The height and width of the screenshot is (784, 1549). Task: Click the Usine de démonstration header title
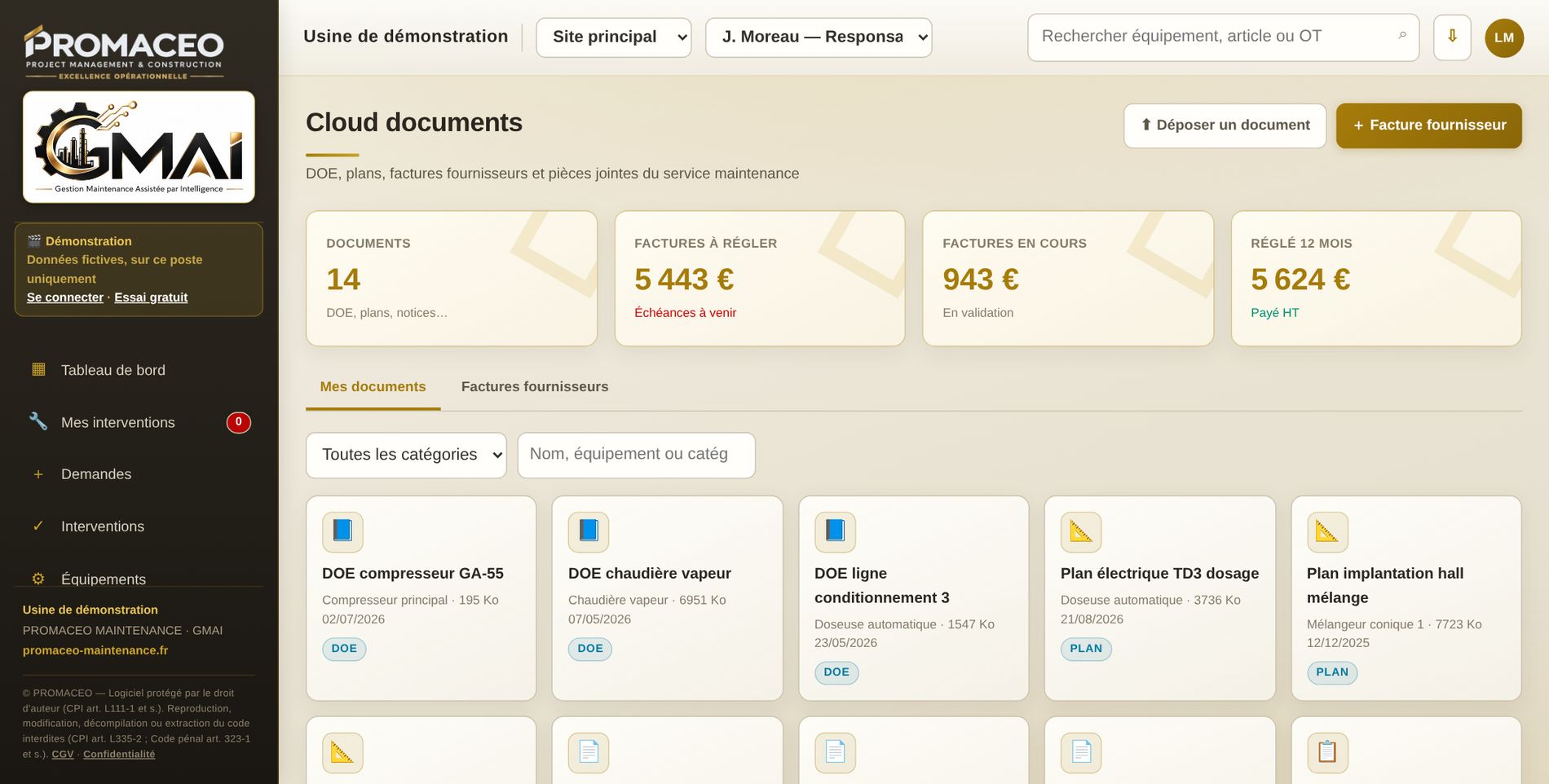405,37
